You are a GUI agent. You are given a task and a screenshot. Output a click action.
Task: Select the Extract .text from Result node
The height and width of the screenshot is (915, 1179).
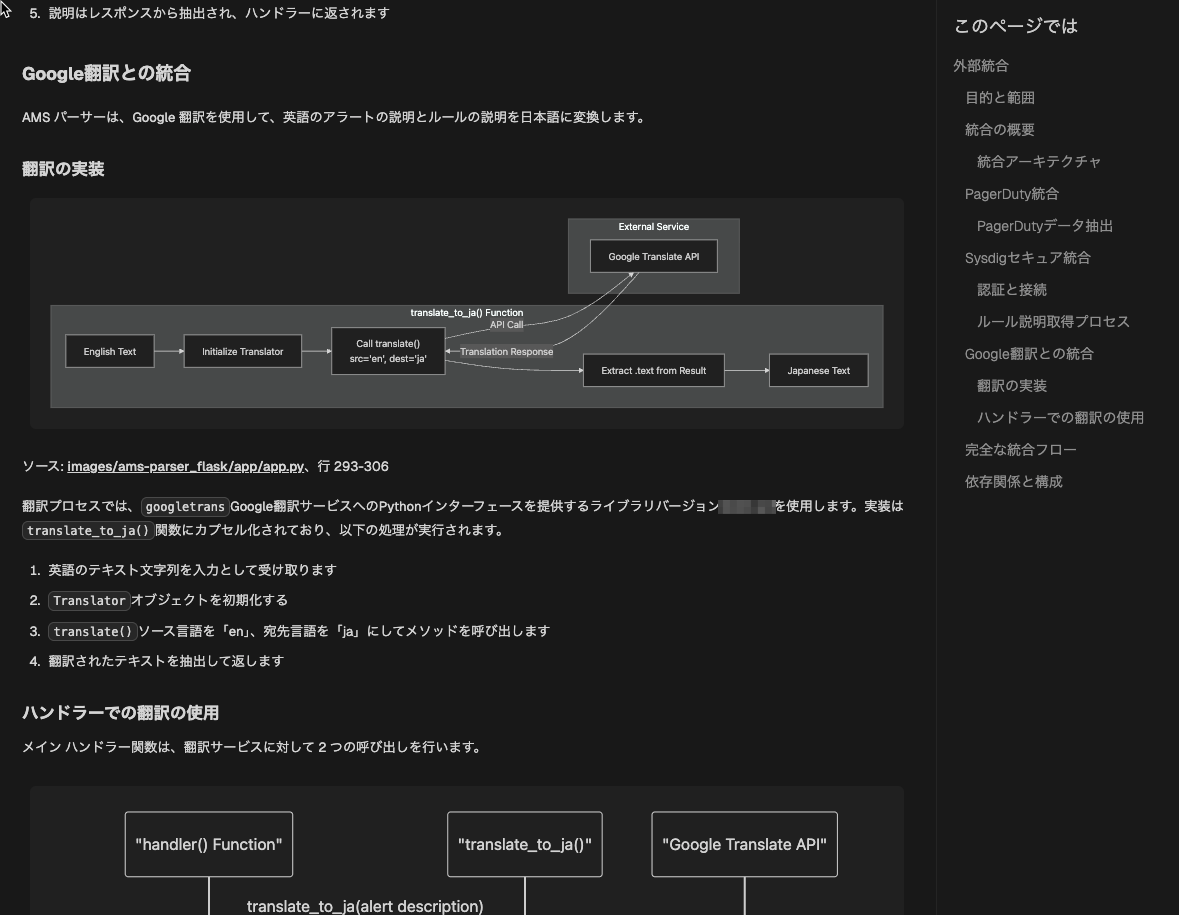point(653,370)
